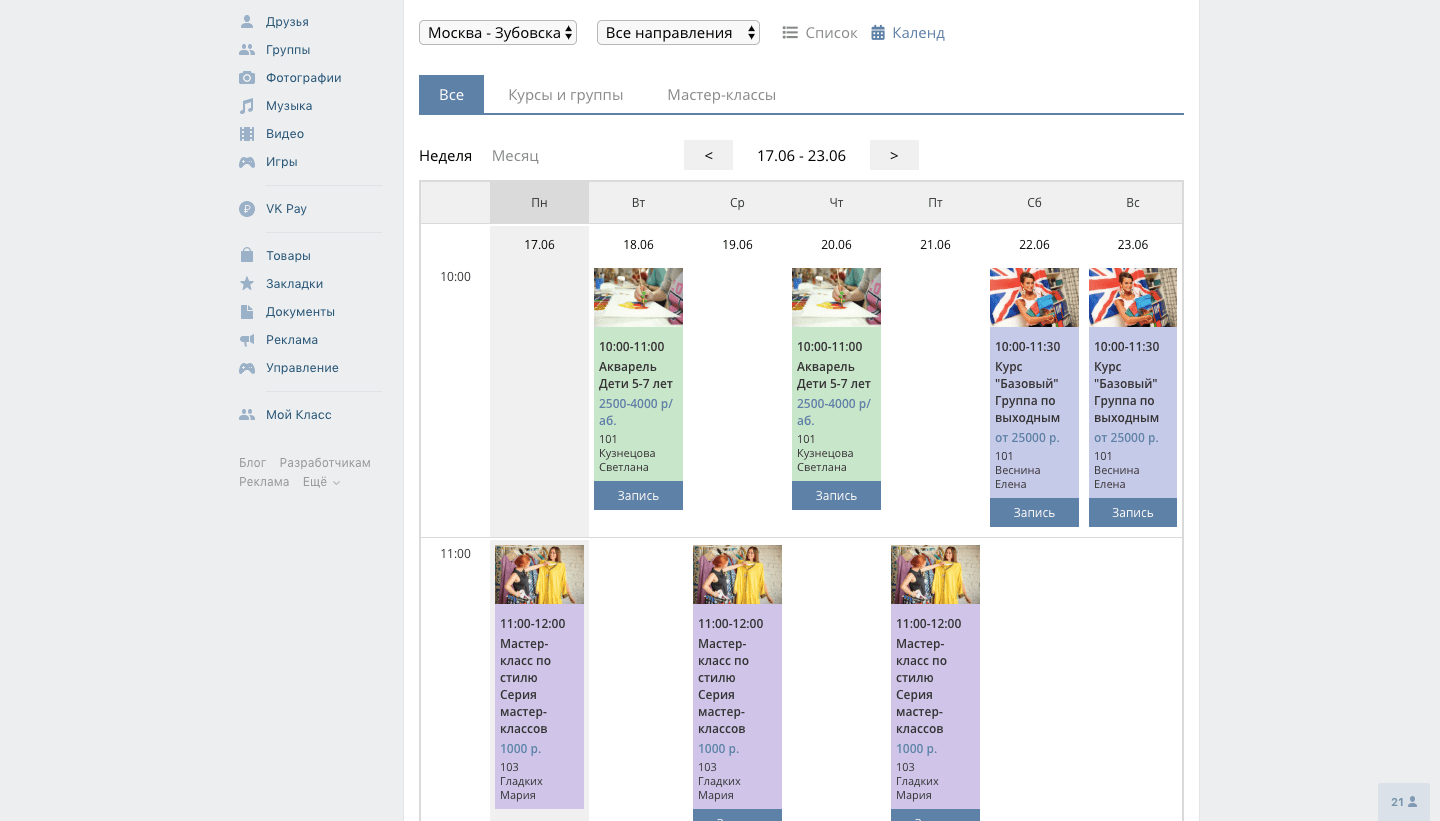Open the Music note icon
This screenshot has width=1440, height=821.
[247, 105]
